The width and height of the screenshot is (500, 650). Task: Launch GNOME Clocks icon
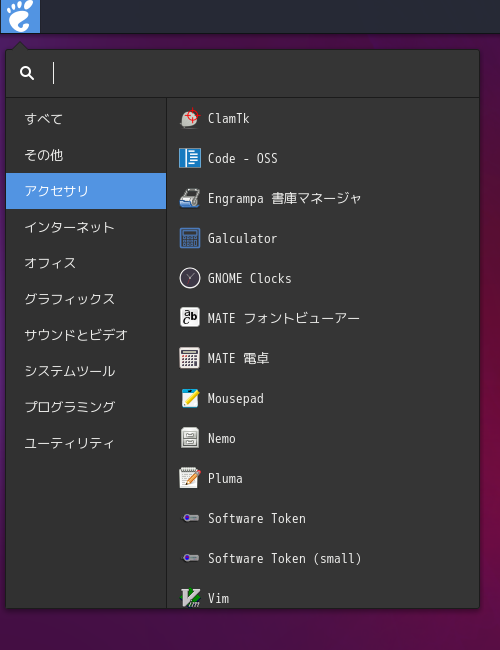tap(190, 278)
